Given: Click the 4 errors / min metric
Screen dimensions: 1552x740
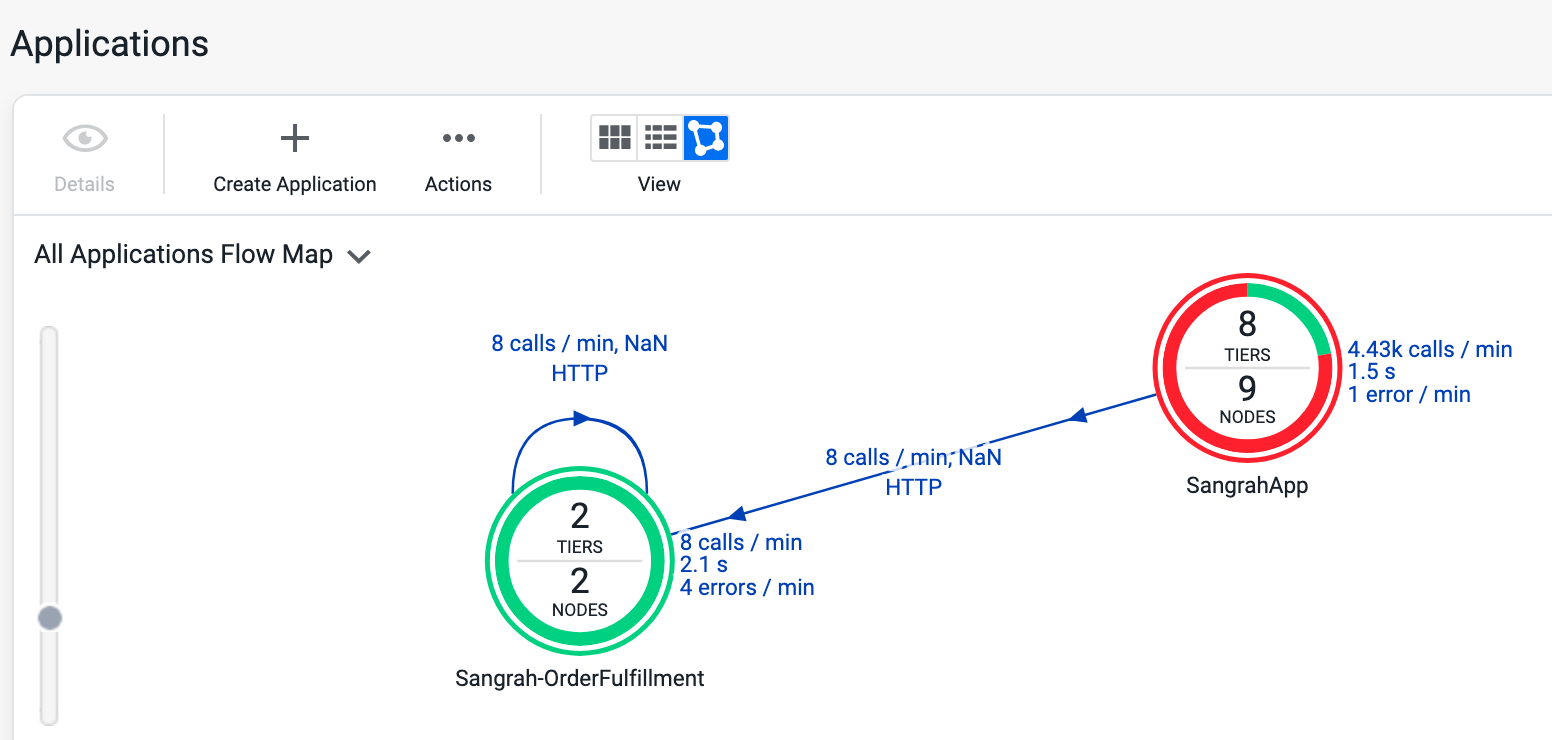Looking at the screenshot, I should click(x=747, y=588).
